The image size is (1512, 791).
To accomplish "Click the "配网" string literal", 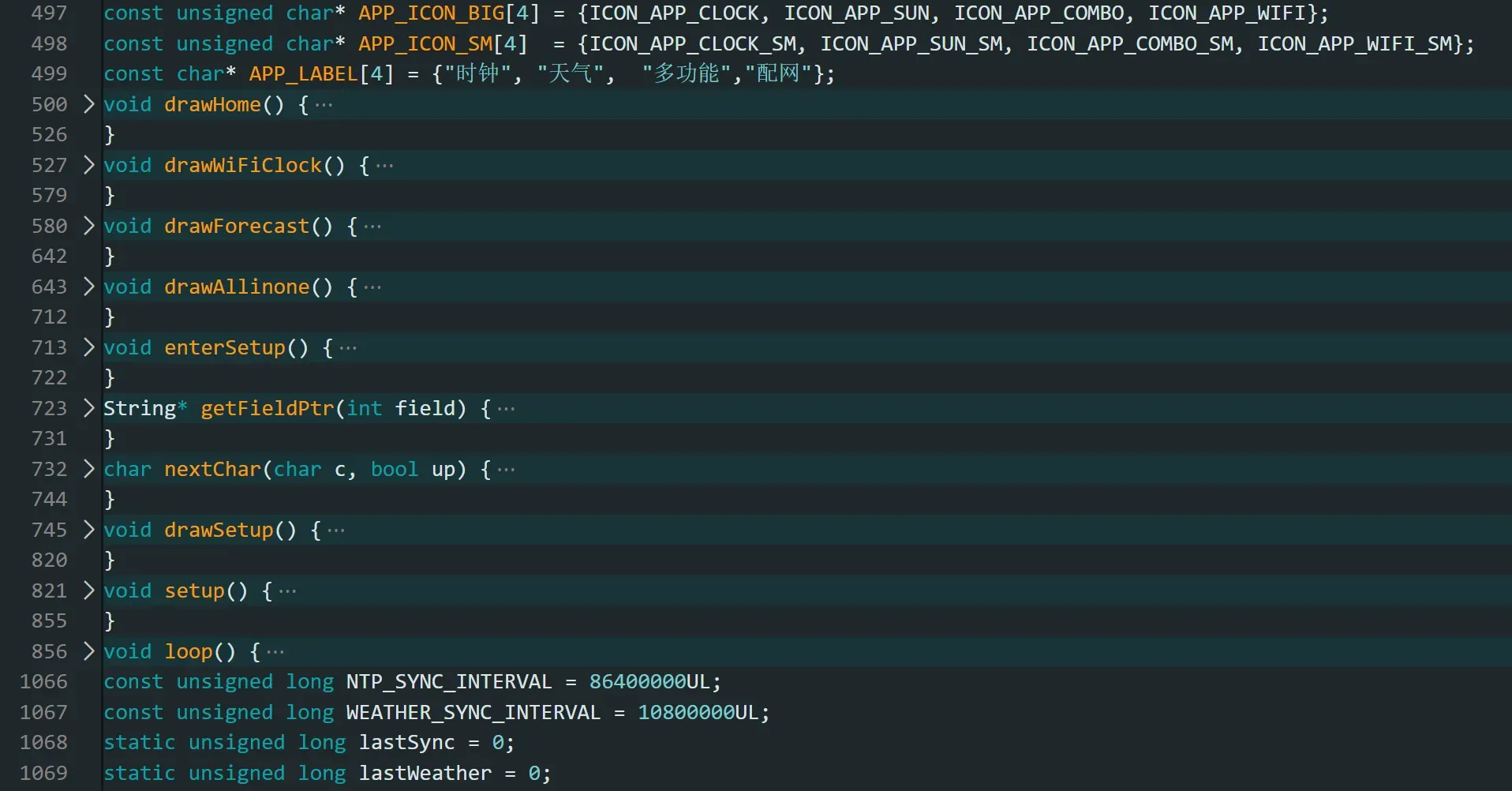I will 779,73.
